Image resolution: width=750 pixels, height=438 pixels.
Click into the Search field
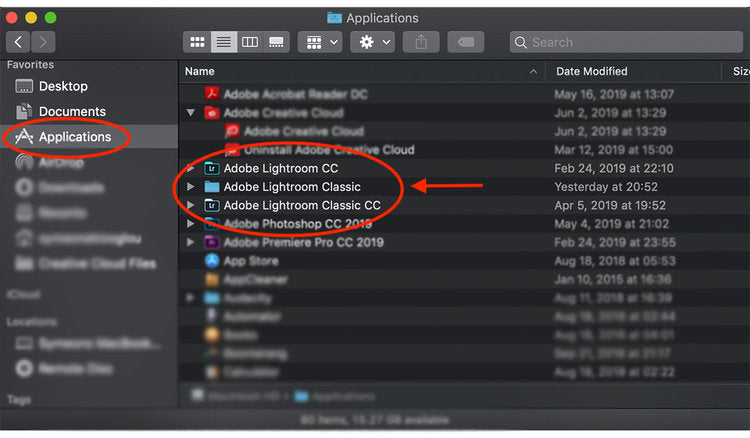pyautogui.click(x=627, y=42)
